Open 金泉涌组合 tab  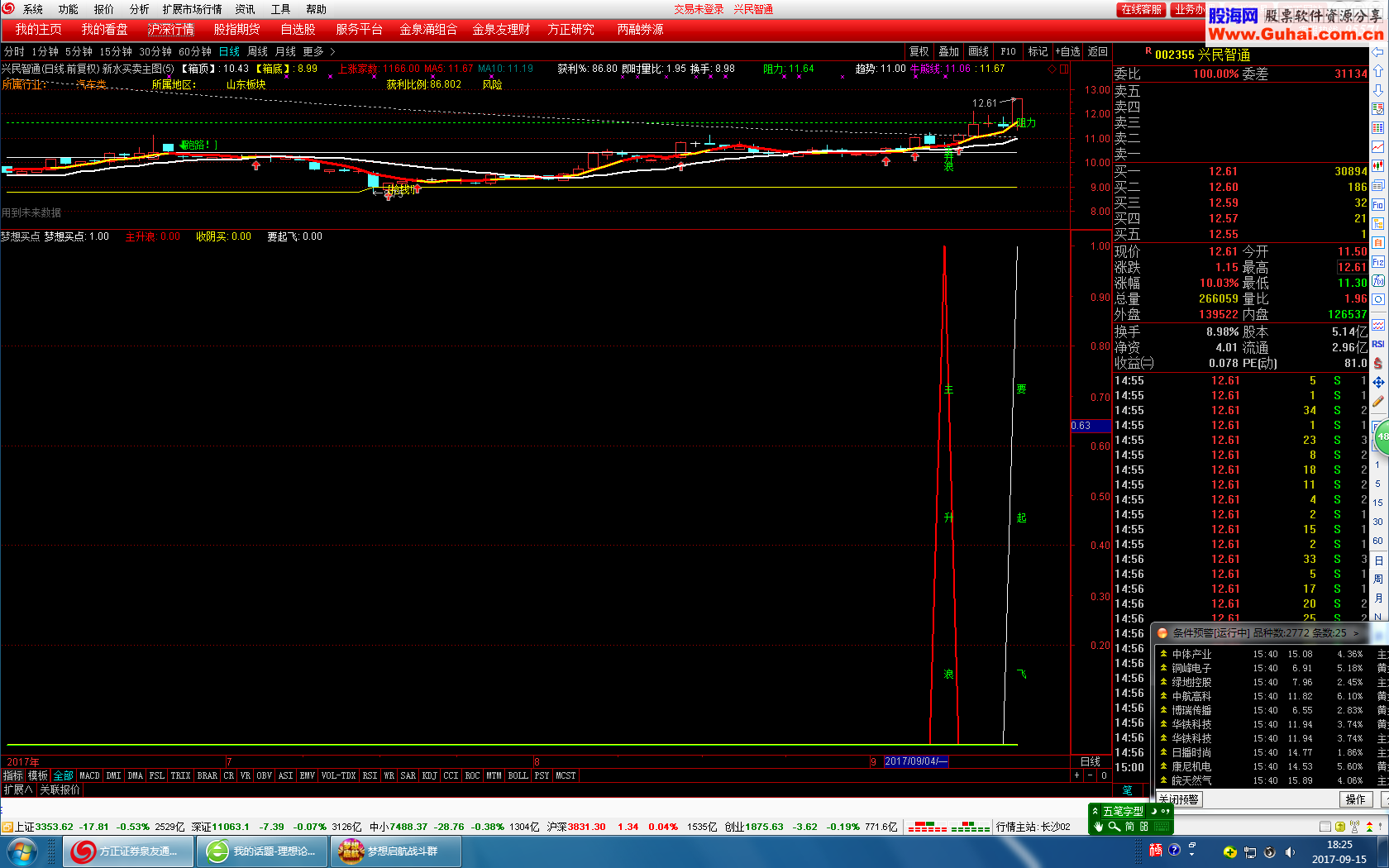(428, 29)
